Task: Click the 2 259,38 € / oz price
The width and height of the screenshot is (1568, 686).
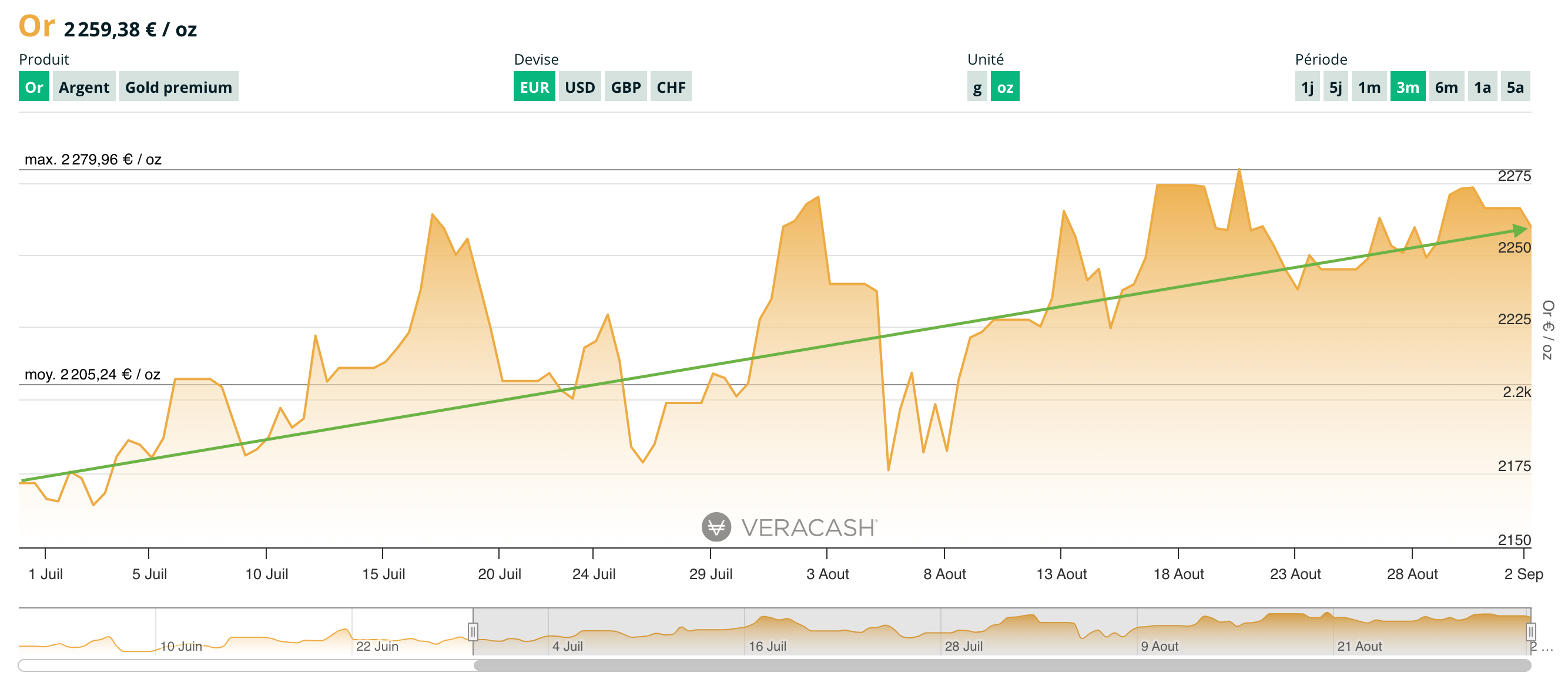Action: coord(130,29)
